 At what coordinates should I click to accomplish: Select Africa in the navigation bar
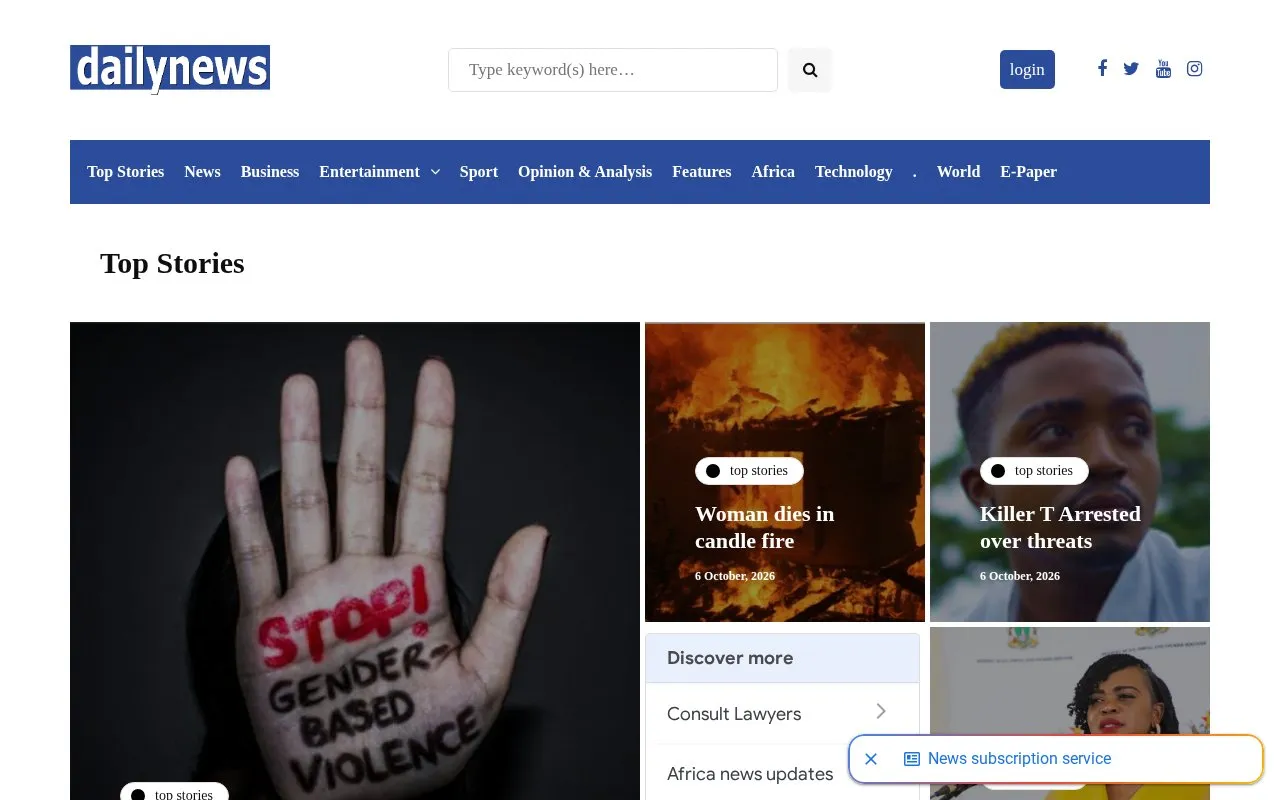click(773, 172)
